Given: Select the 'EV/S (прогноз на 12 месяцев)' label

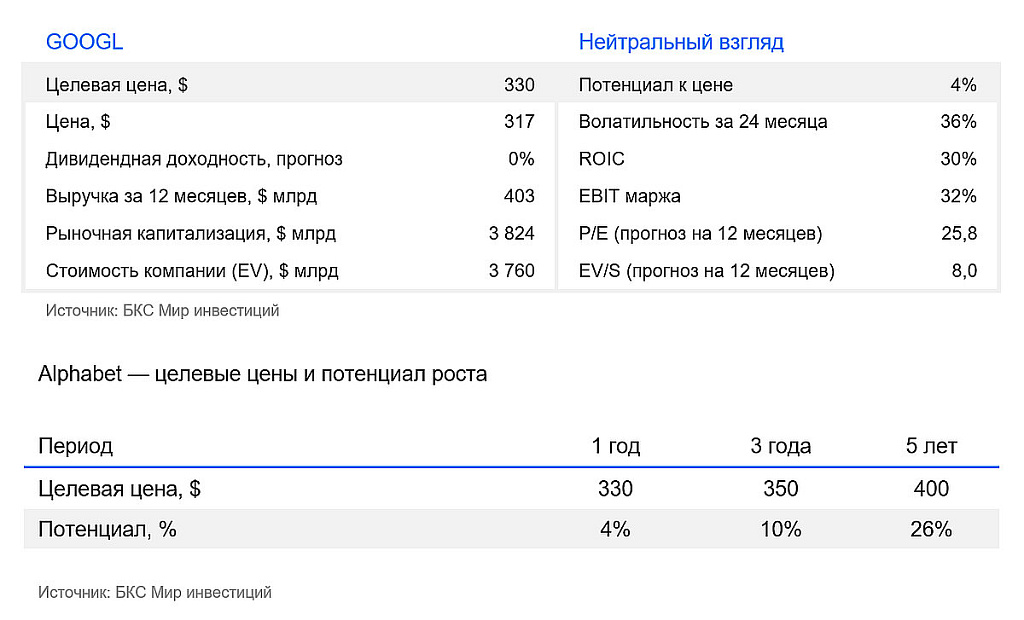Looking at the screenshot, I should pyautogui.click(x=706, y=271).
